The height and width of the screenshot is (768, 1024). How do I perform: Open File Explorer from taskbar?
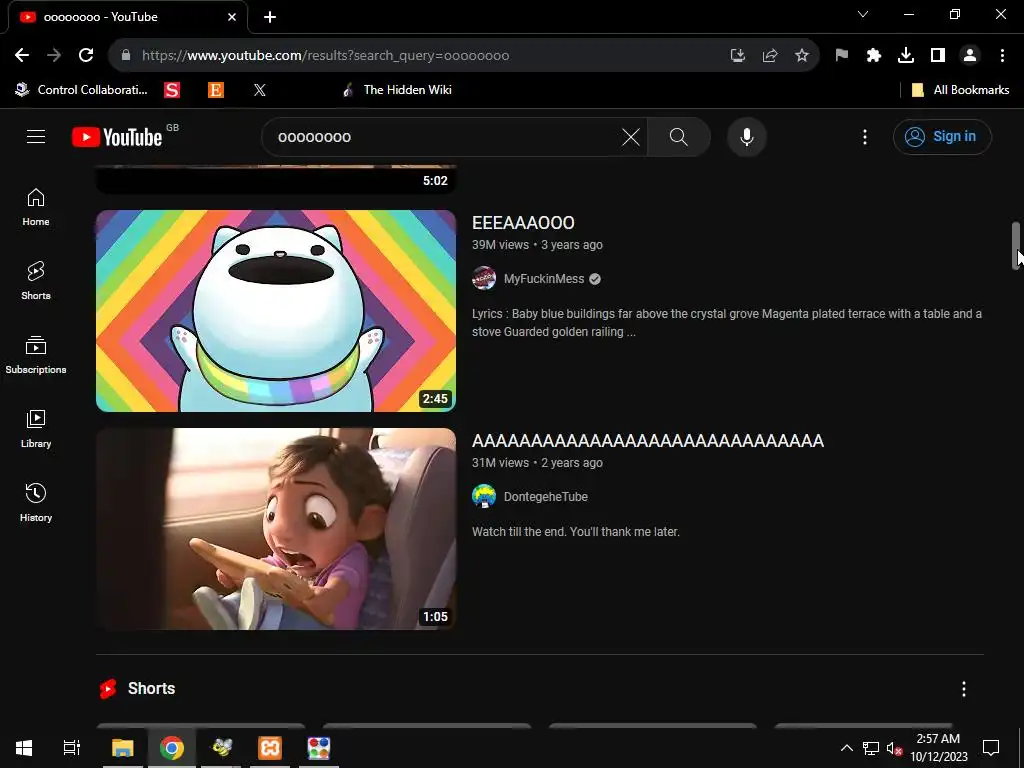[123, 748]
